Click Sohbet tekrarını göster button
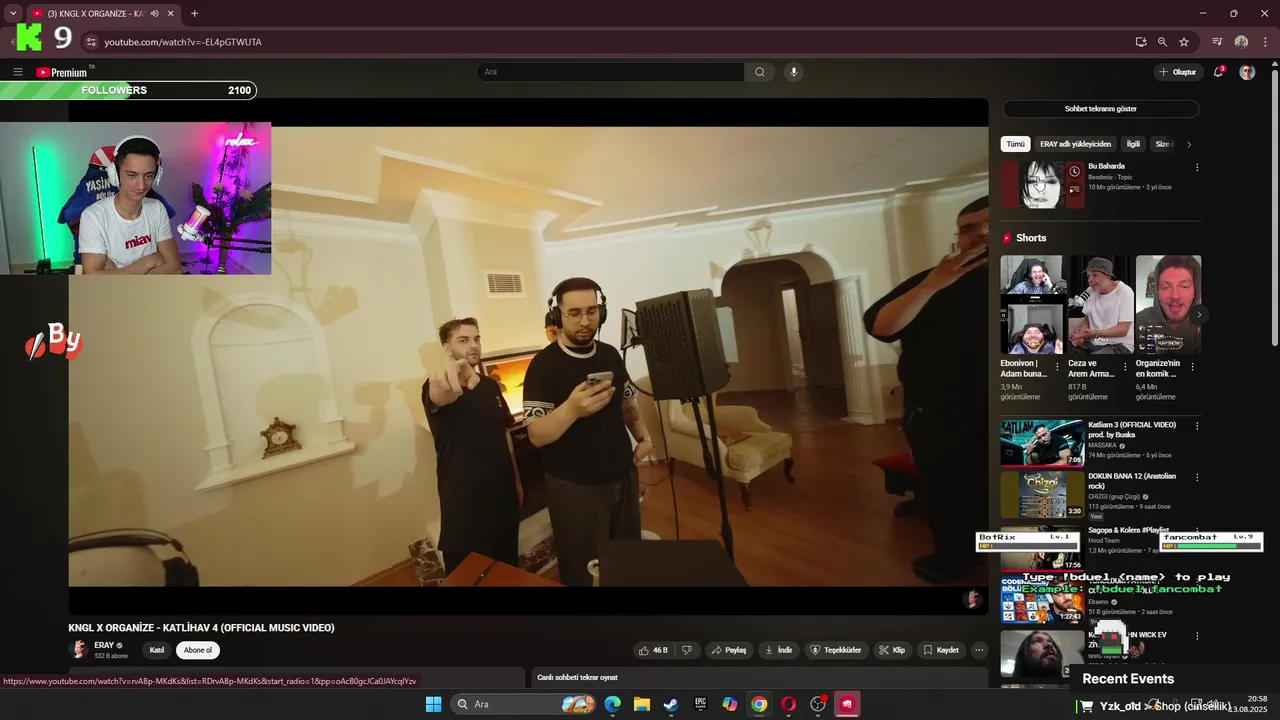 1100,108
